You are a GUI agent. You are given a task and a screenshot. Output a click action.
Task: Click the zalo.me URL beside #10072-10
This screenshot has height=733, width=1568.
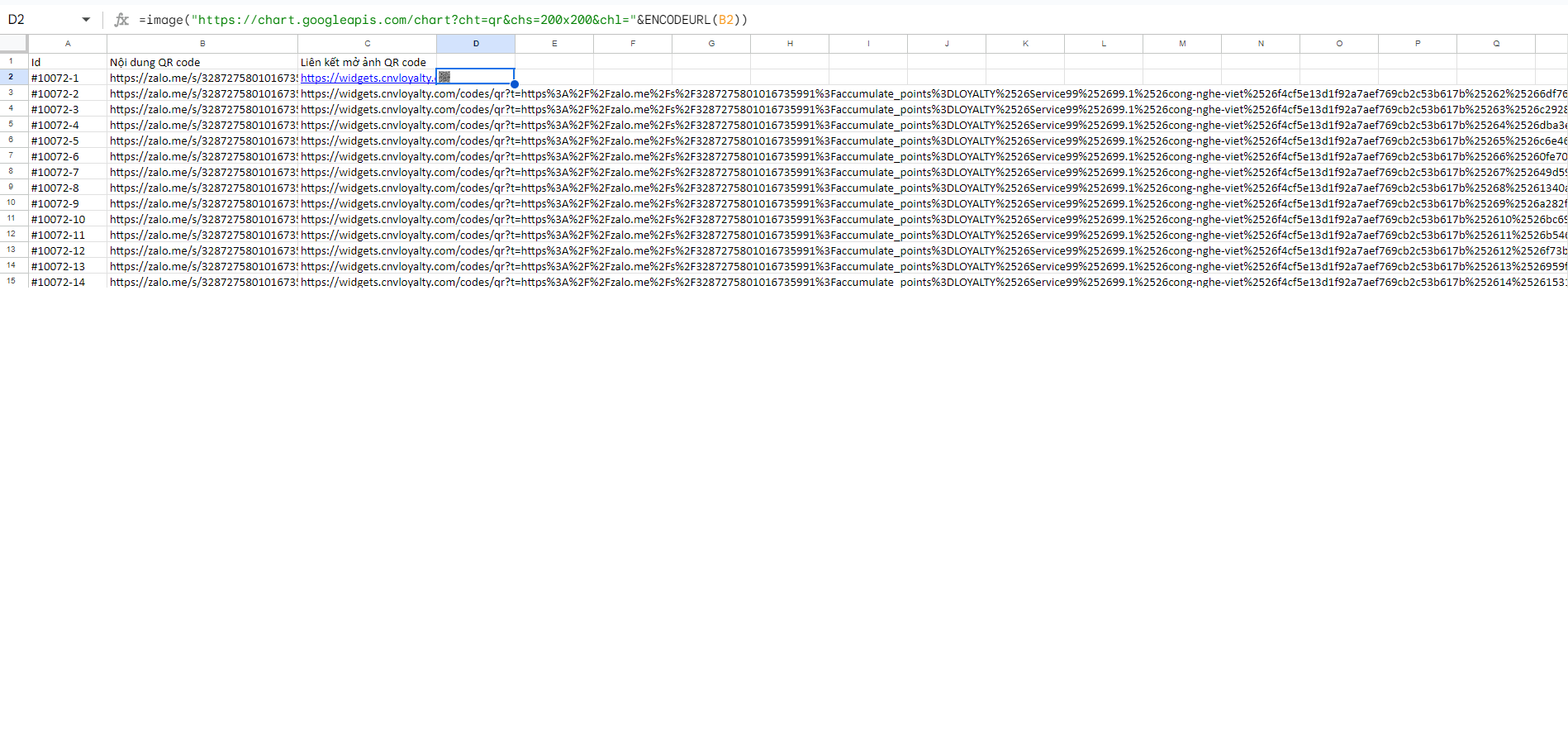pos(202,219)
